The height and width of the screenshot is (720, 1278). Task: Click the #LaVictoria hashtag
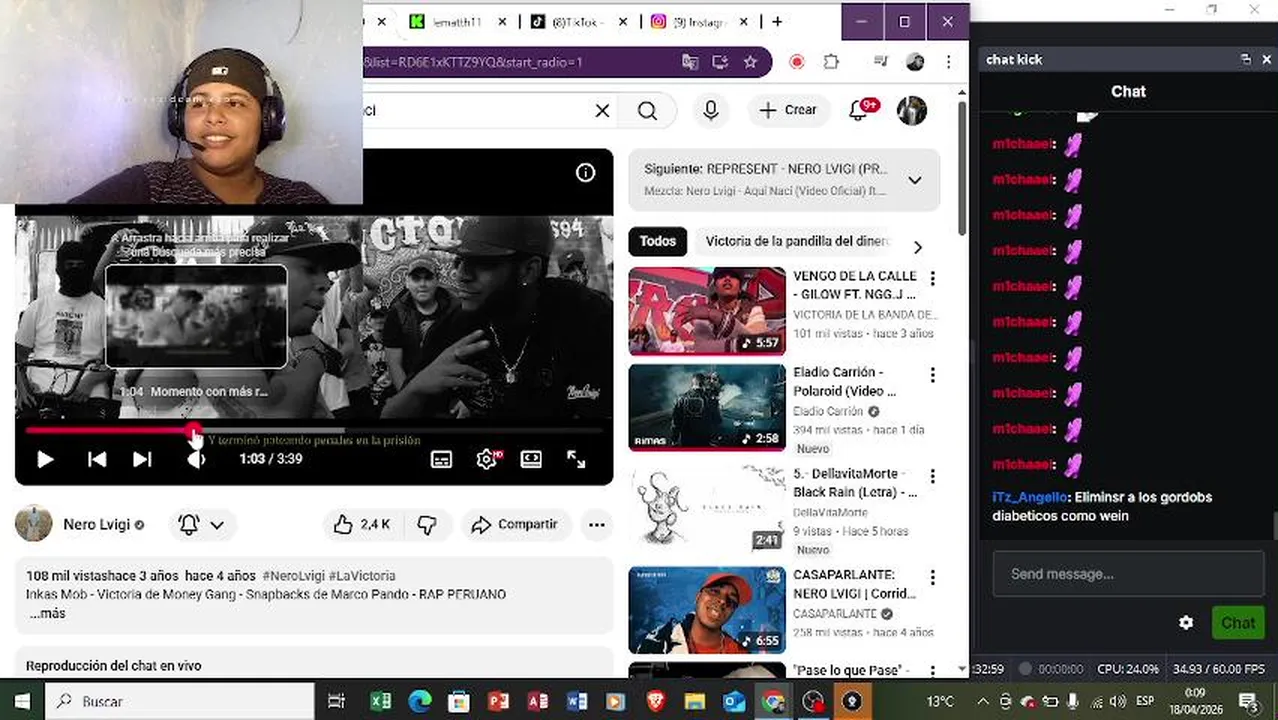tap(361, 576)
